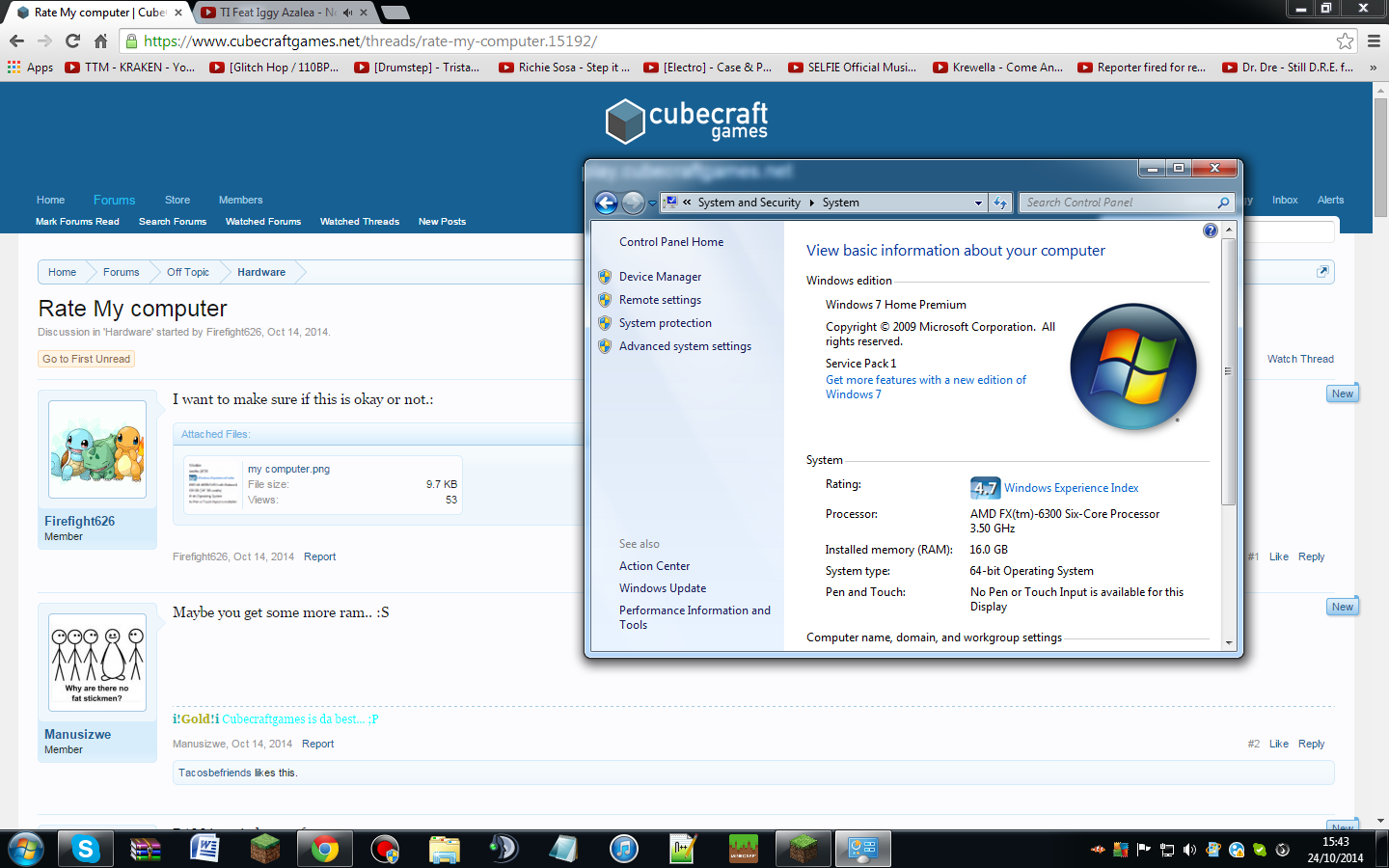Open help with the blue question icon
1389x868 pixels.
tap(1211, 231)
